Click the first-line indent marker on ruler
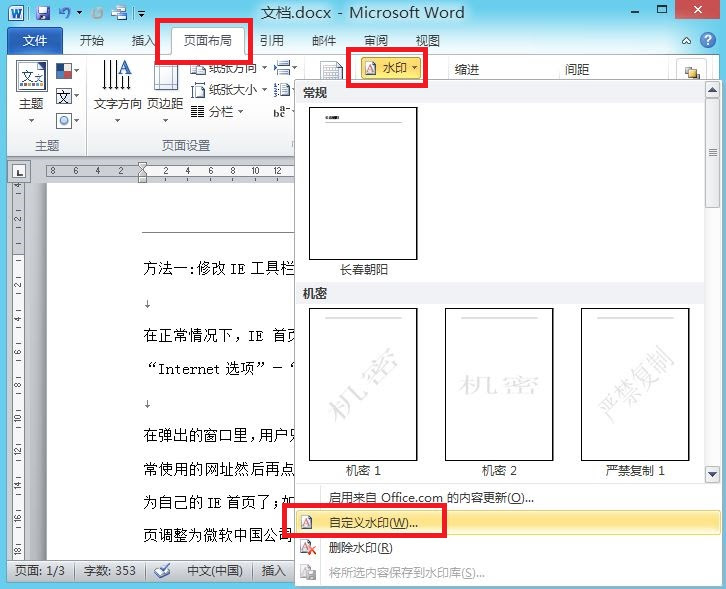Viewport: 726px width, 589px height. pos(143,166)
